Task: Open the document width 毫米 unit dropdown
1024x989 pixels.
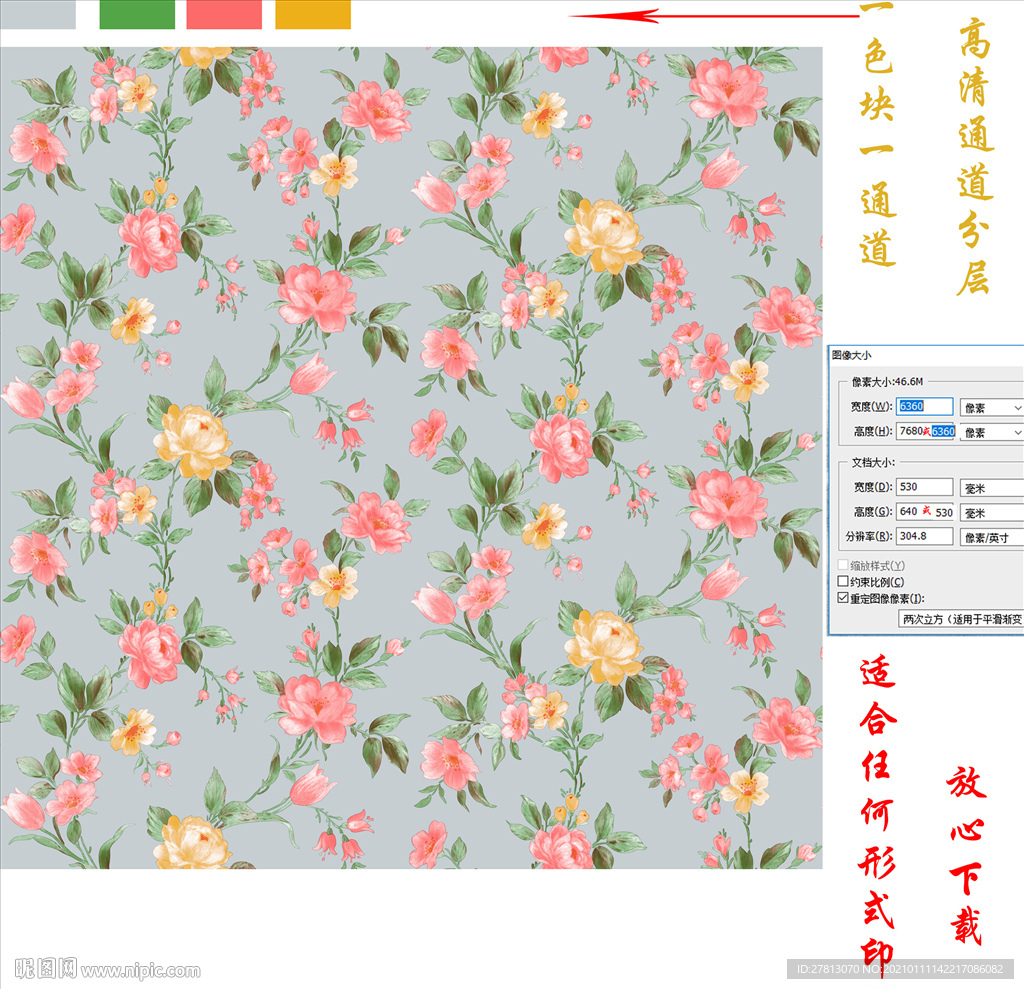Action: (991, 489)
